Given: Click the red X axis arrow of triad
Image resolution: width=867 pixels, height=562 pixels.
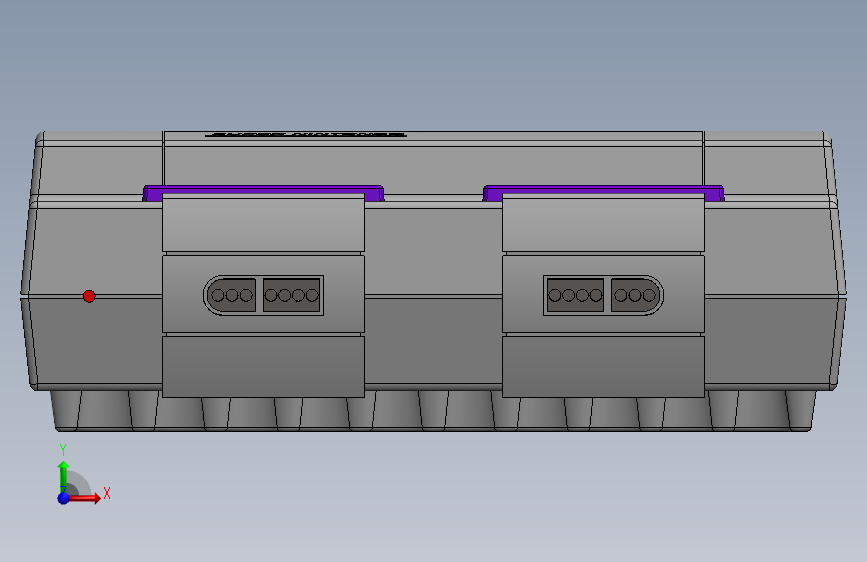Looking at the screenshot, I should coord(84,498).
